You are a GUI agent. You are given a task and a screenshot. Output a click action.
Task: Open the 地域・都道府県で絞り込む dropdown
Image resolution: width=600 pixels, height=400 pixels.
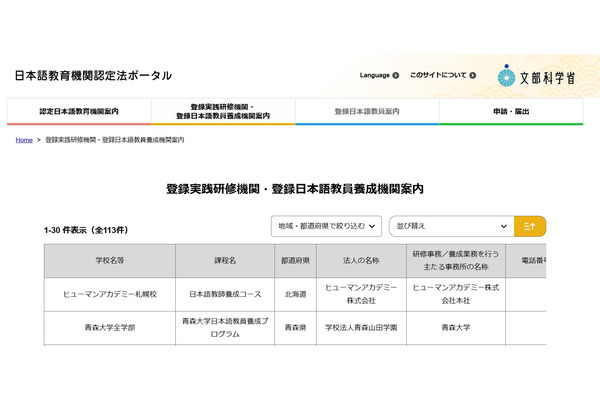326,226
